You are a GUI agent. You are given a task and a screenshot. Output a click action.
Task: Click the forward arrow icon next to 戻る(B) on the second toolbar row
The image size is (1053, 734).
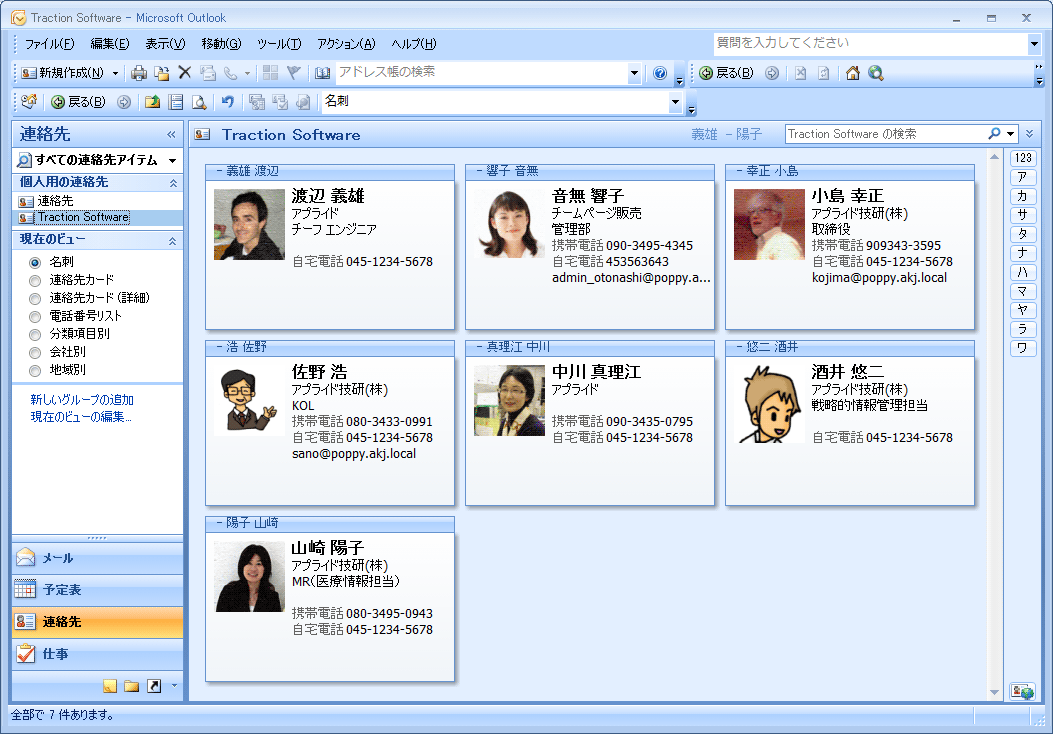coord(124,101)
